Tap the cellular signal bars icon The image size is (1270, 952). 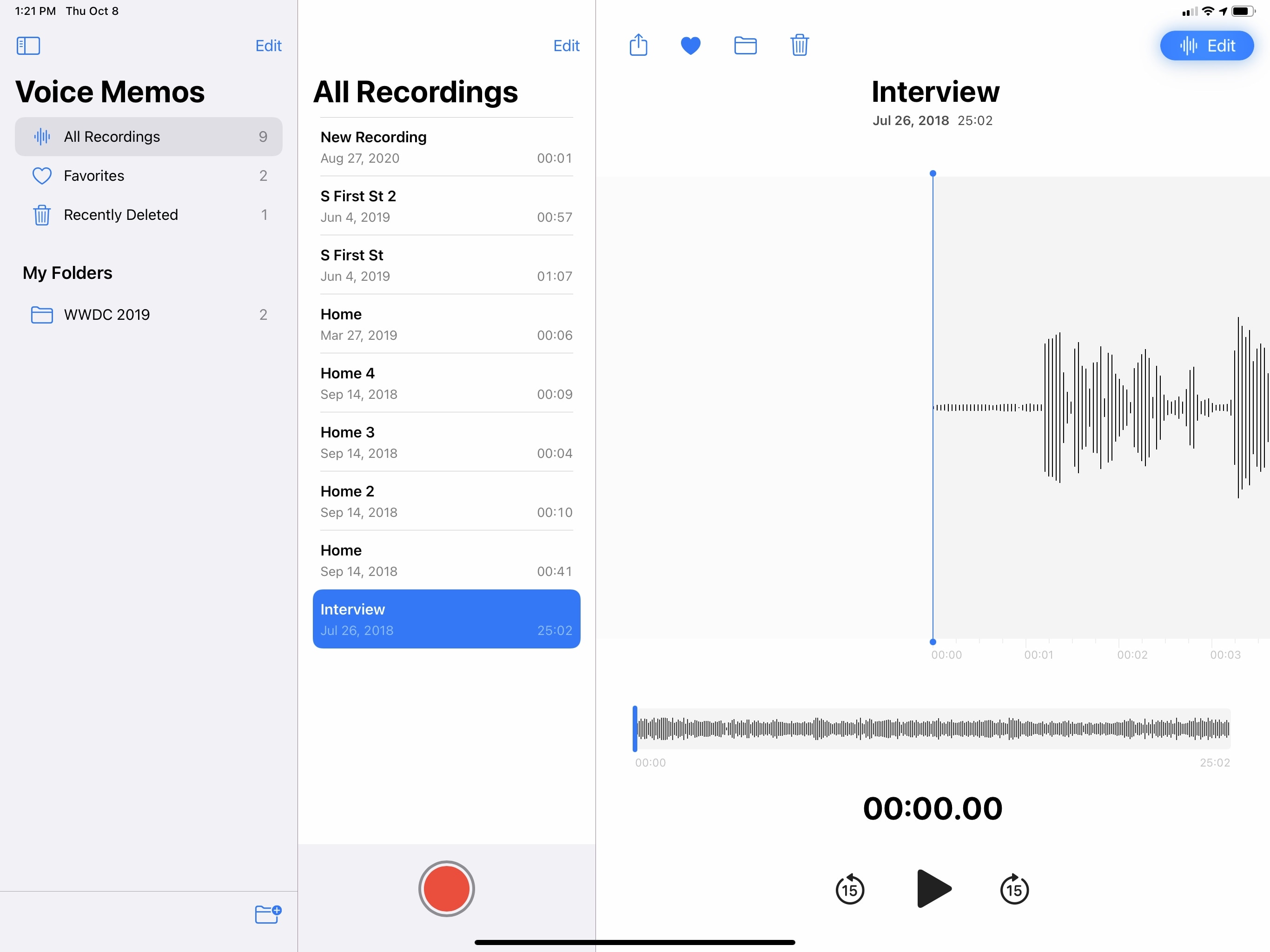point(1190,12)
